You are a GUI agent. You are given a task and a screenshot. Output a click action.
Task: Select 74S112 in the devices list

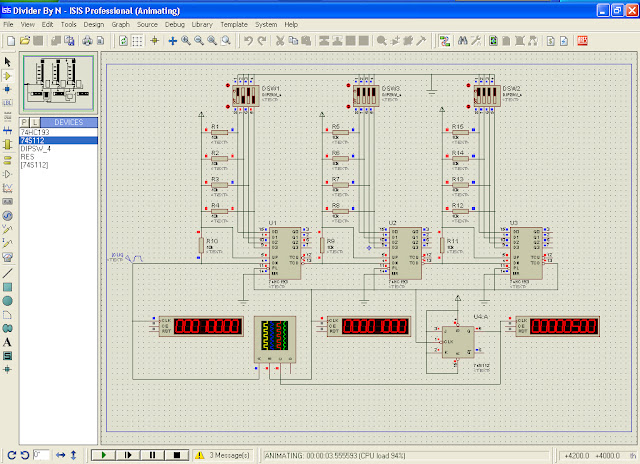click(x=58, y=140)
